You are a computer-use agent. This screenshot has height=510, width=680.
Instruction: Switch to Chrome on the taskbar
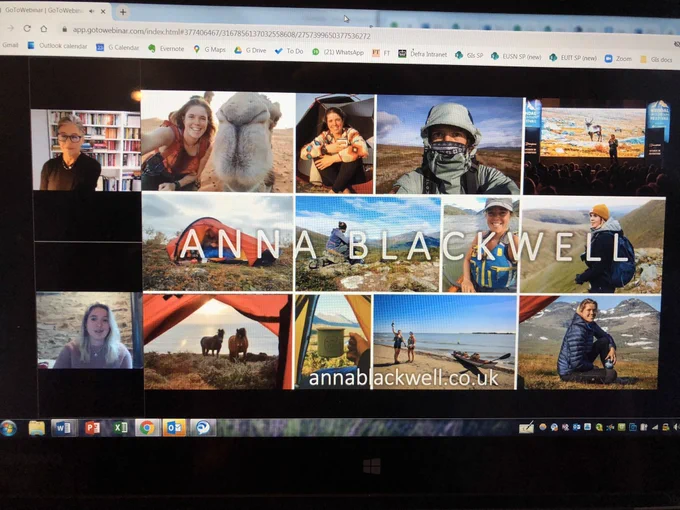147,428
